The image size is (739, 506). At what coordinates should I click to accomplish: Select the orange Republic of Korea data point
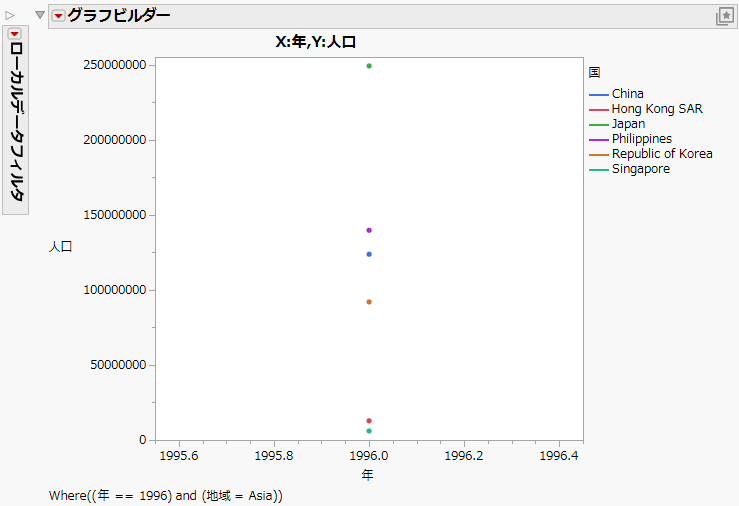click(x=369, y=302)
